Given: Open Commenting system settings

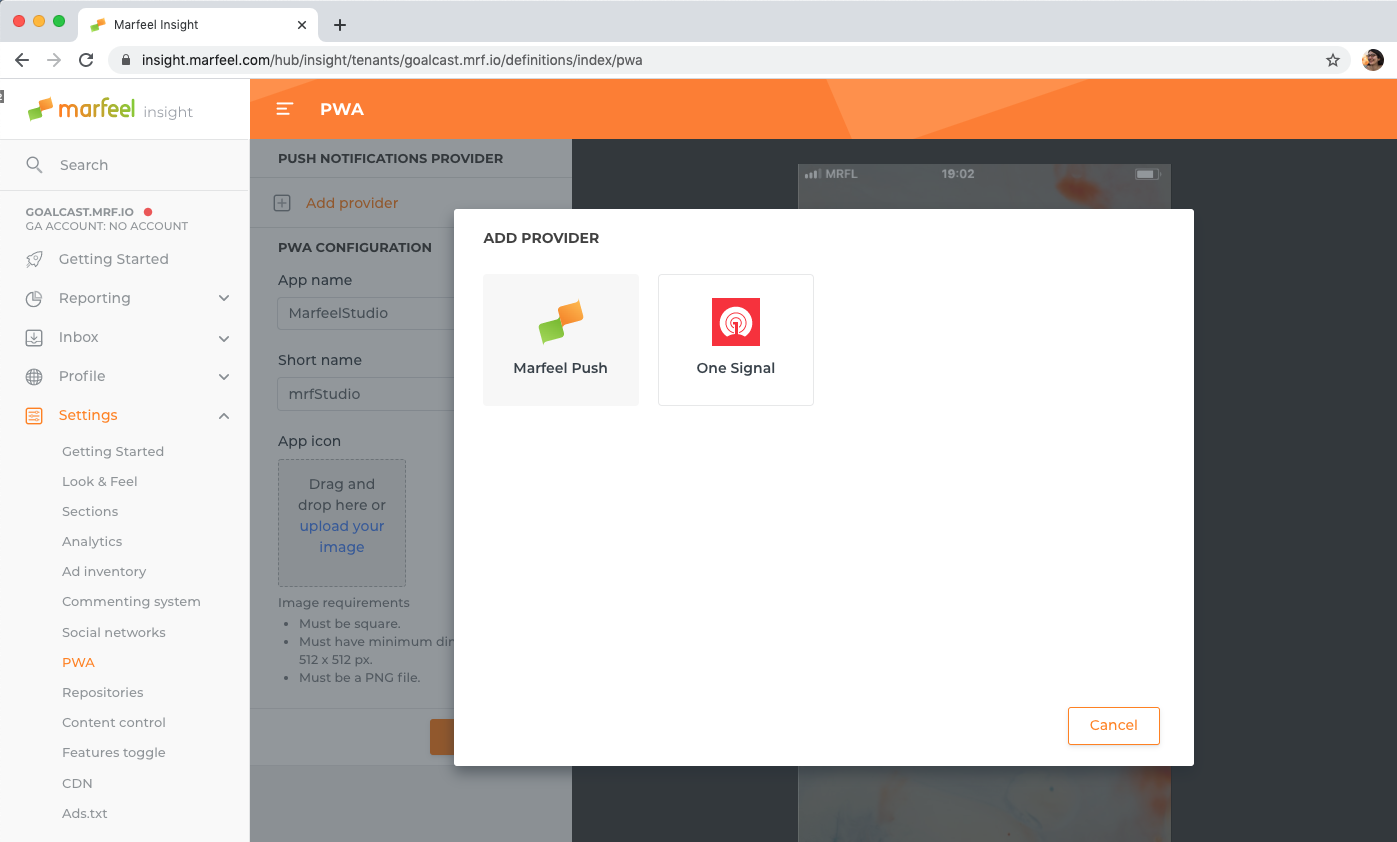Looking at the screenshot, I should 131,601.
